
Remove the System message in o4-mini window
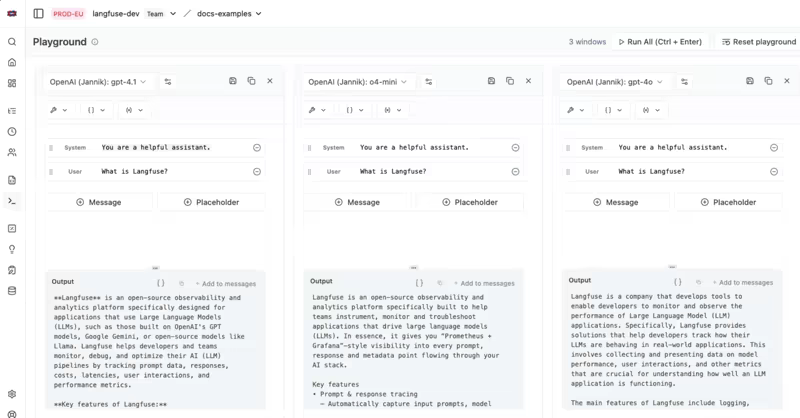[x=515, y=147]
